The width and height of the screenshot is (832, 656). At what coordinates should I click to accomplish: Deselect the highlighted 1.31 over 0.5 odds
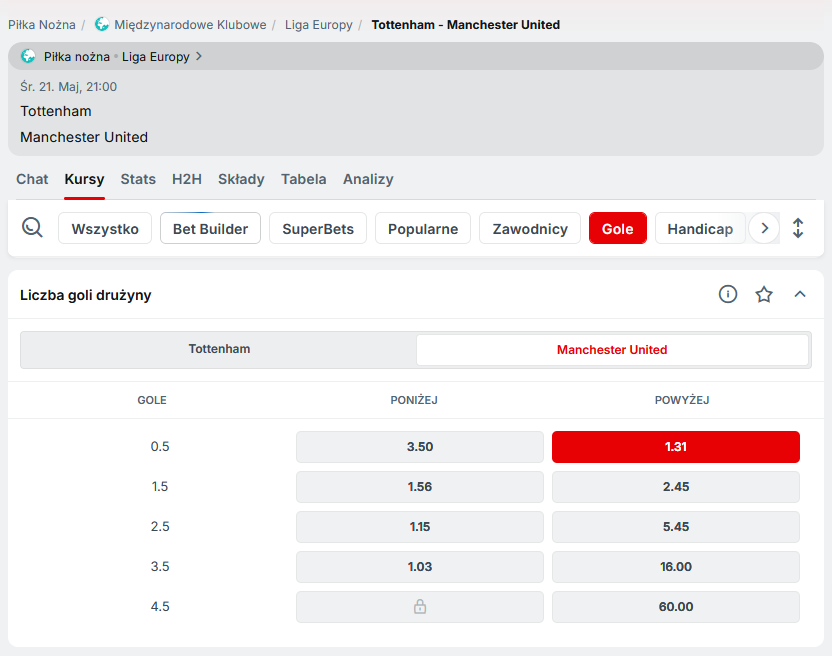676,447
